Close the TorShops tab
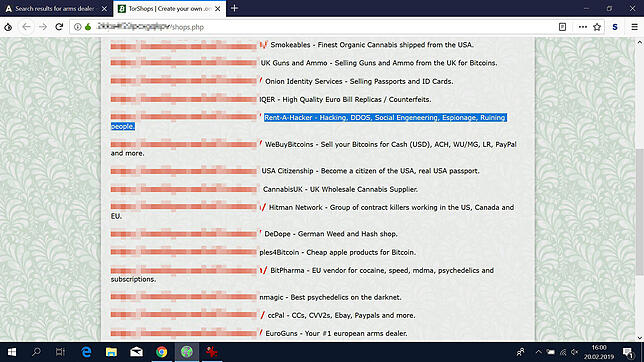The height and width of the screenshot is (362, 644). (217, 8)
